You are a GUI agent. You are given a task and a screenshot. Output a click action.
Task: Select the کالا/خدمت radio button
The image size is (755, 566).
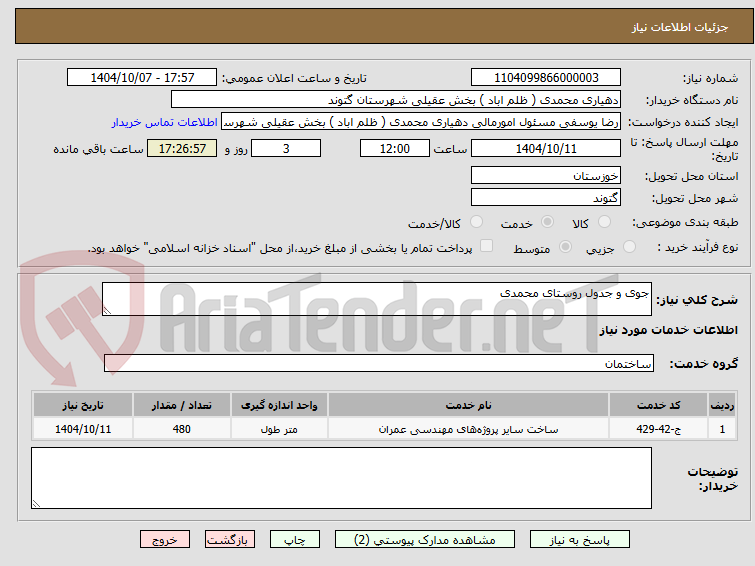(x=477, y=222)
